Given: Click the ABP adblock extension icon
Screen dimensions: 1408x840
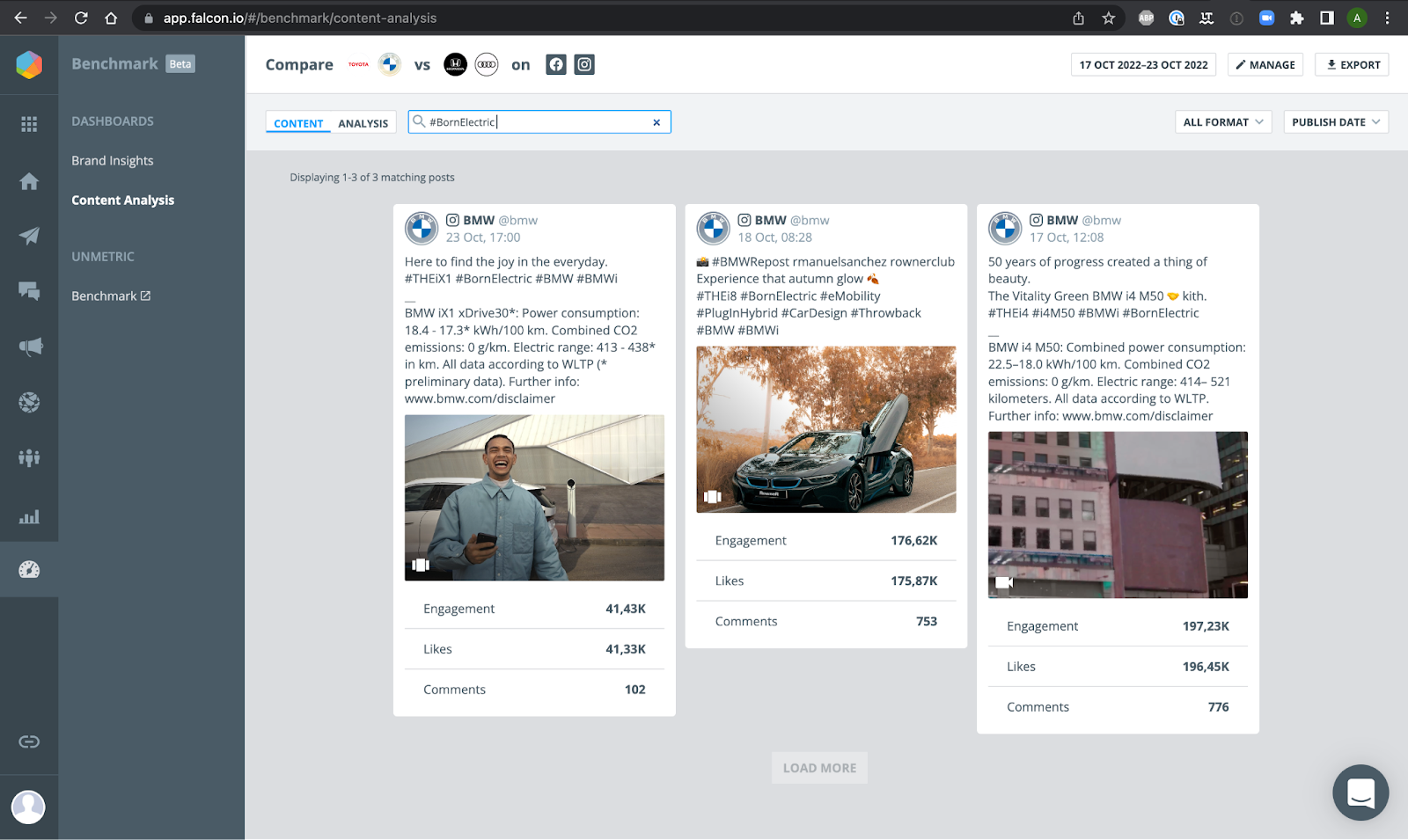Looking at the screenshot, I should (1146, 18).
